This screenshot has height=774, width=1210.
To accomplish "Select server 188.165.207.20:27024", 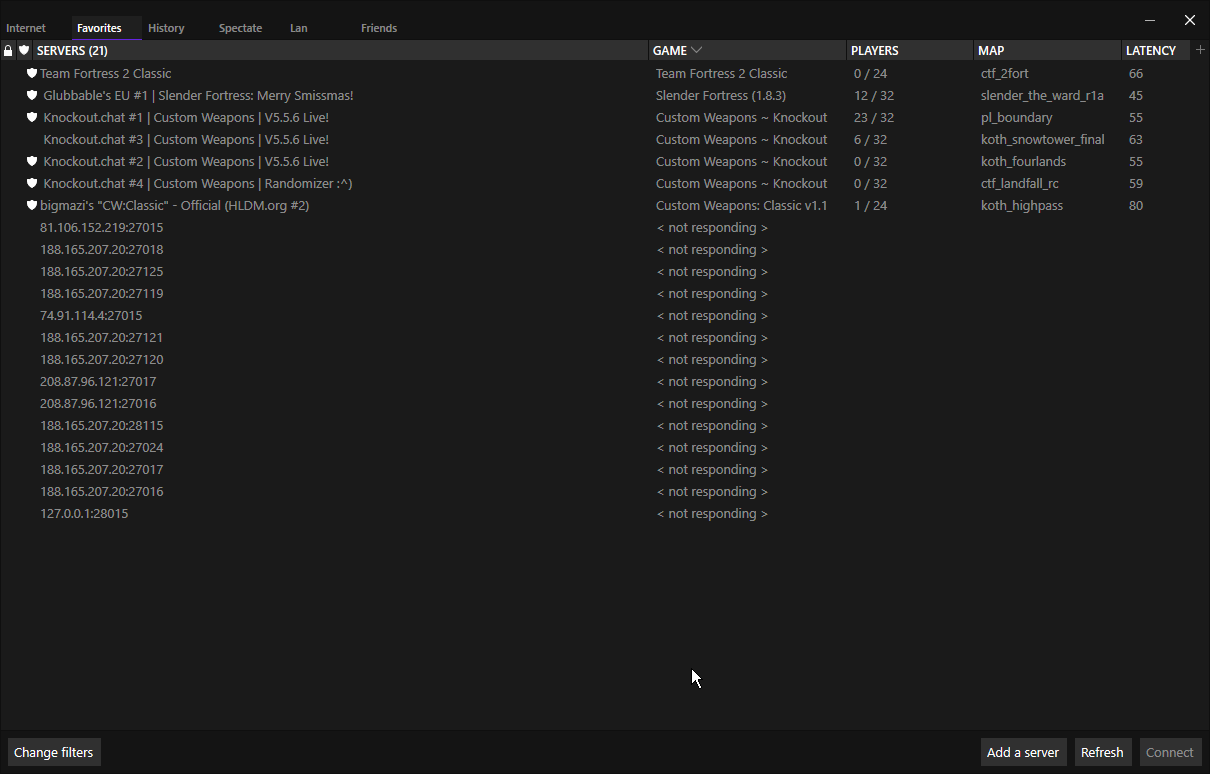I will pyautogui.click(x=596, y=447).
